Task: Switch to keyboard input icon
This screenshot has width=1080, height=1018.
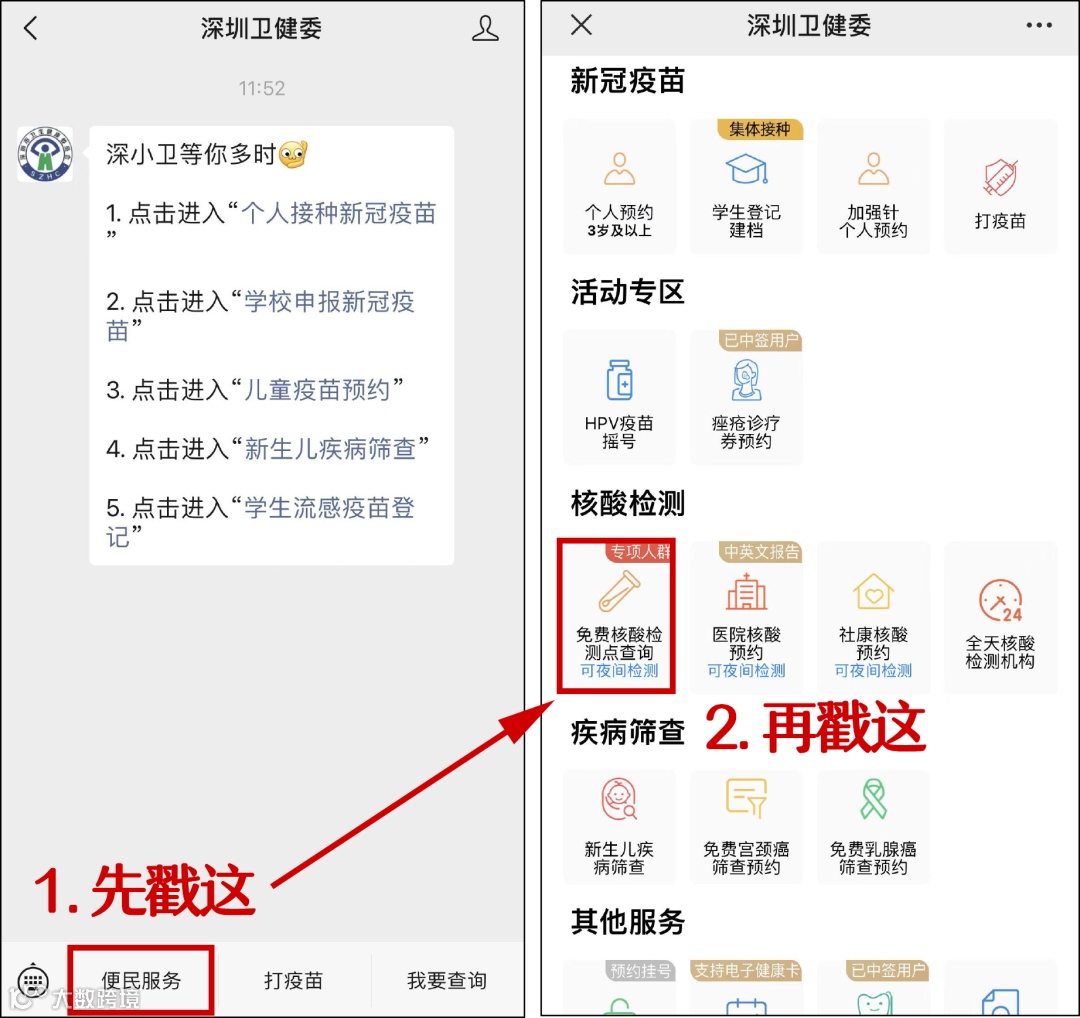Action: [32, 979]
